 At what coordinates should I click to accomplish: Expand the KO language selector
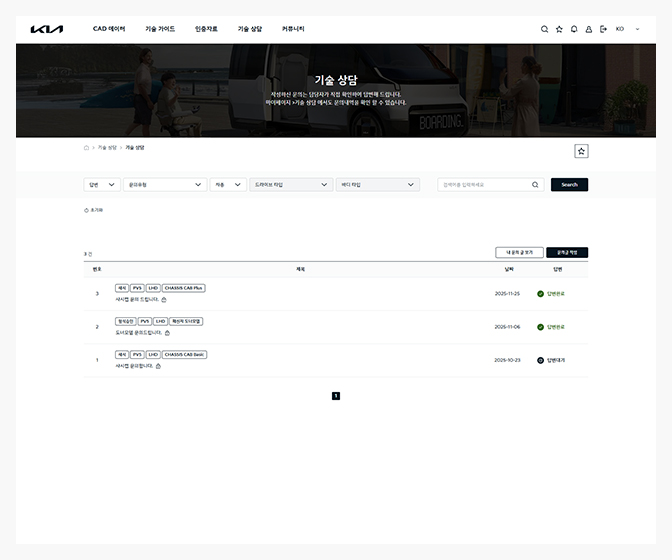point(627,29)
